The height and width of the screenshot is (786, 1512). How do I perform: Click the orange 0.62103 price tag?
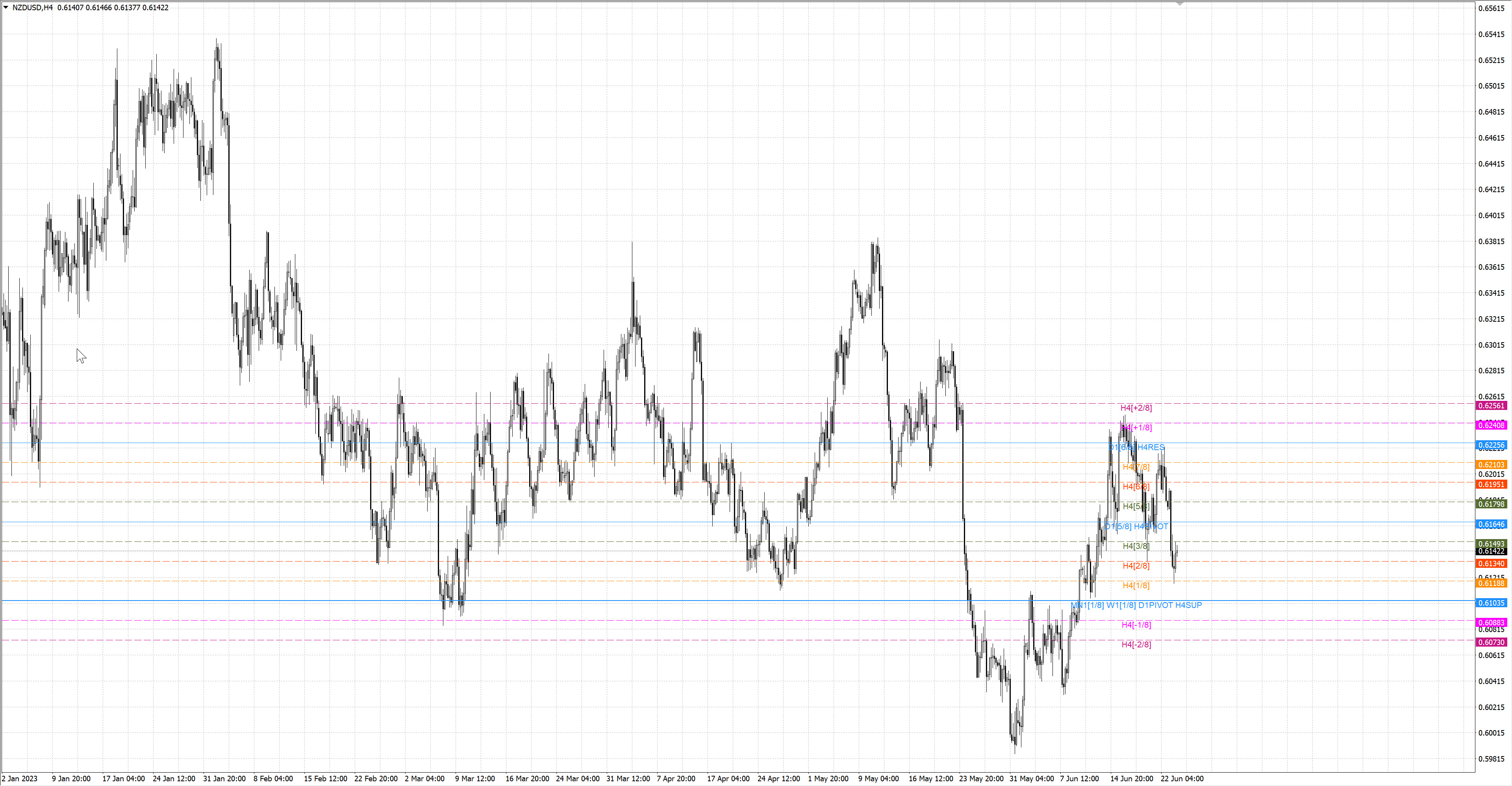[x=1492, y=465]
